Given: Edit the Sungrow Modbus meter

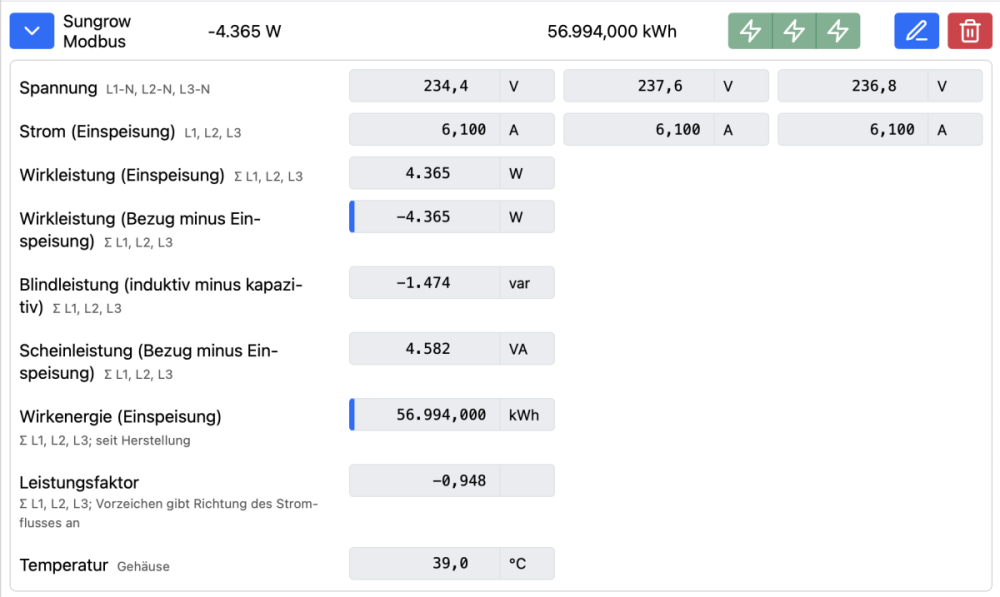Looking at the screenshot, I should pyautogui.click(x=916, y=31).
